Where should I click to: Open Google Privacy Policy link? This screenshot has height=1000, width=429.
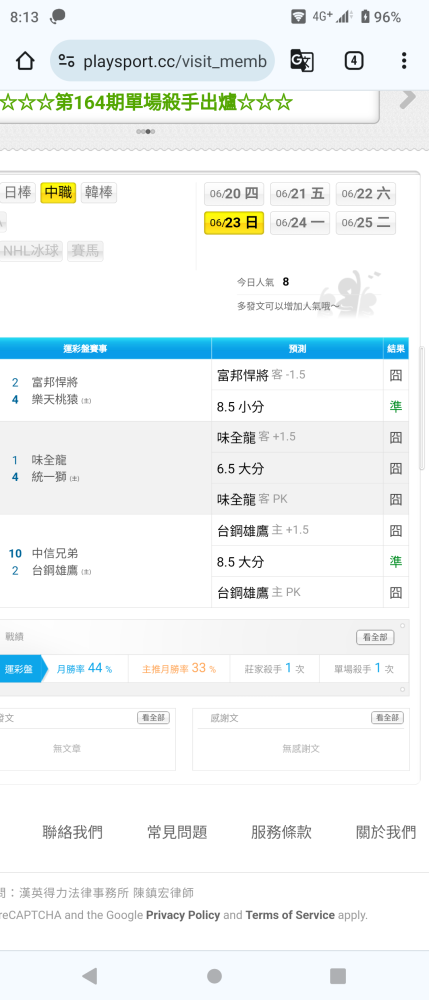click(183, 915)
